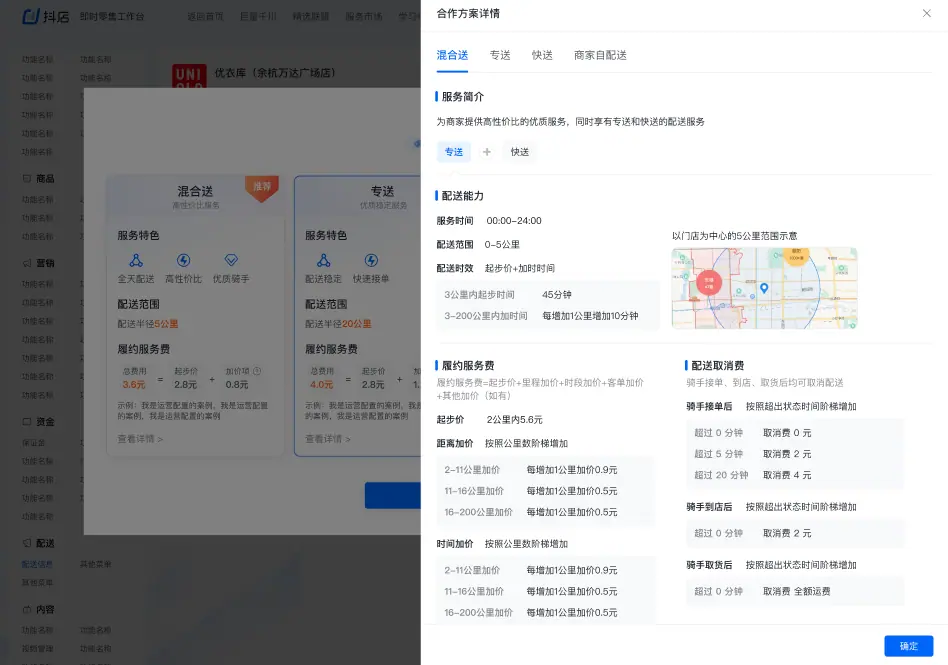Open 查看详情 link in 专送 card

tap(328, 439)
